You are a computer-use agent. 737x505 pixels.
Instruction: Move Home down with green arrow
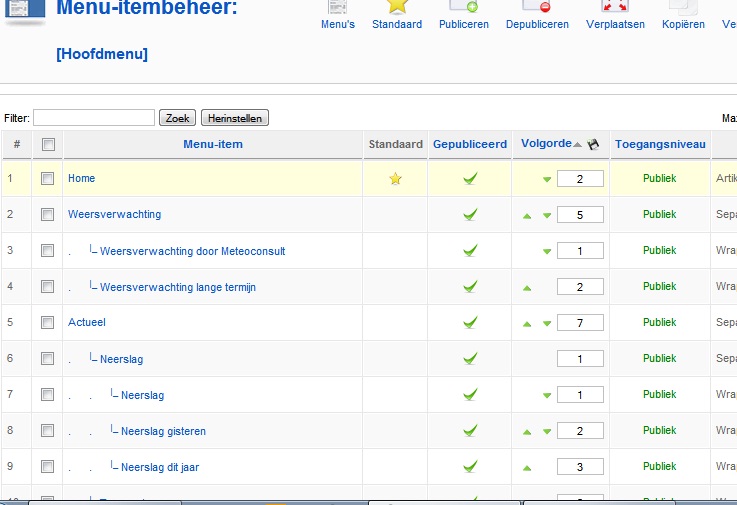pyautogui.click(x=547, y=179)
